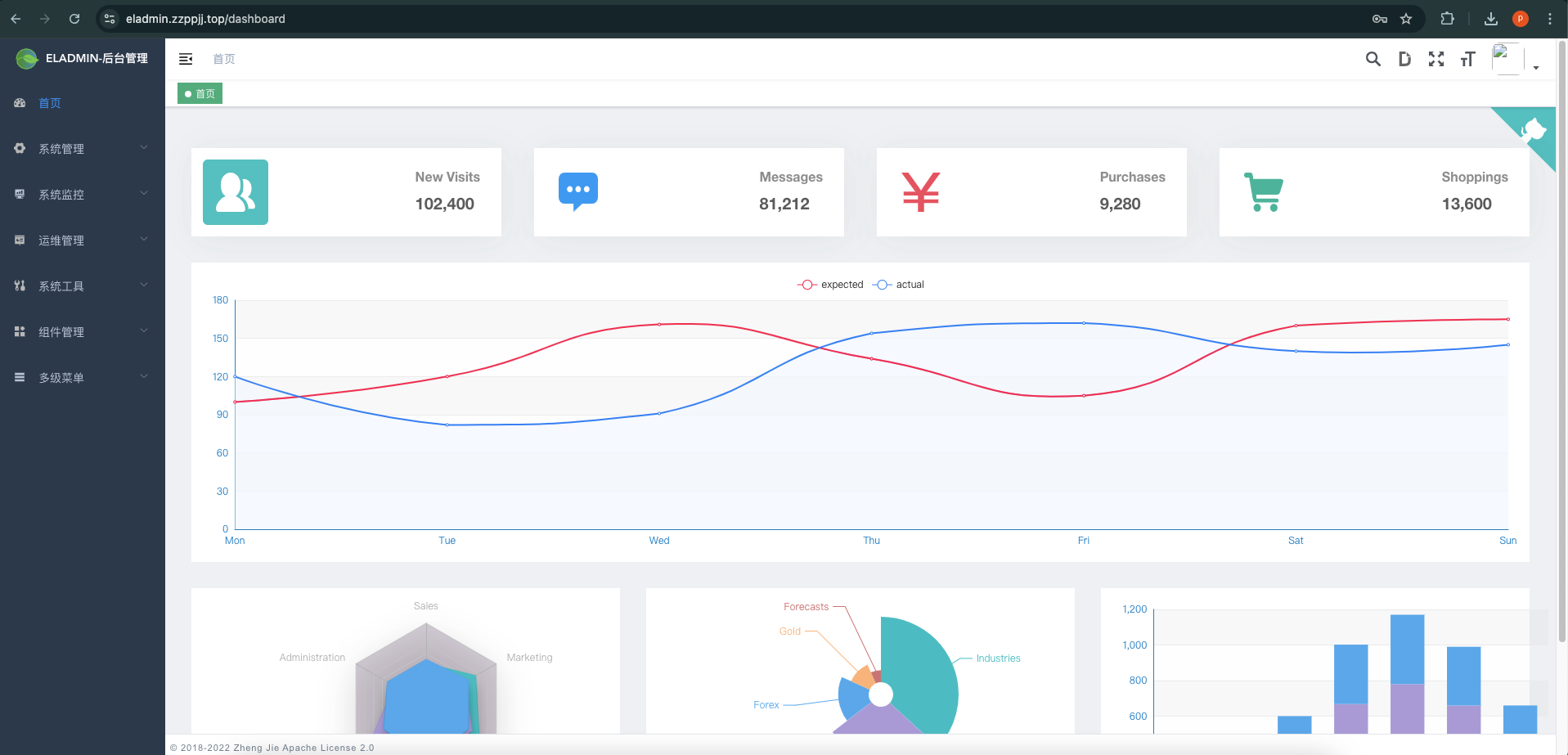Click the Purchases yen icon
1568x755 pixels.
tap(920, 192)
